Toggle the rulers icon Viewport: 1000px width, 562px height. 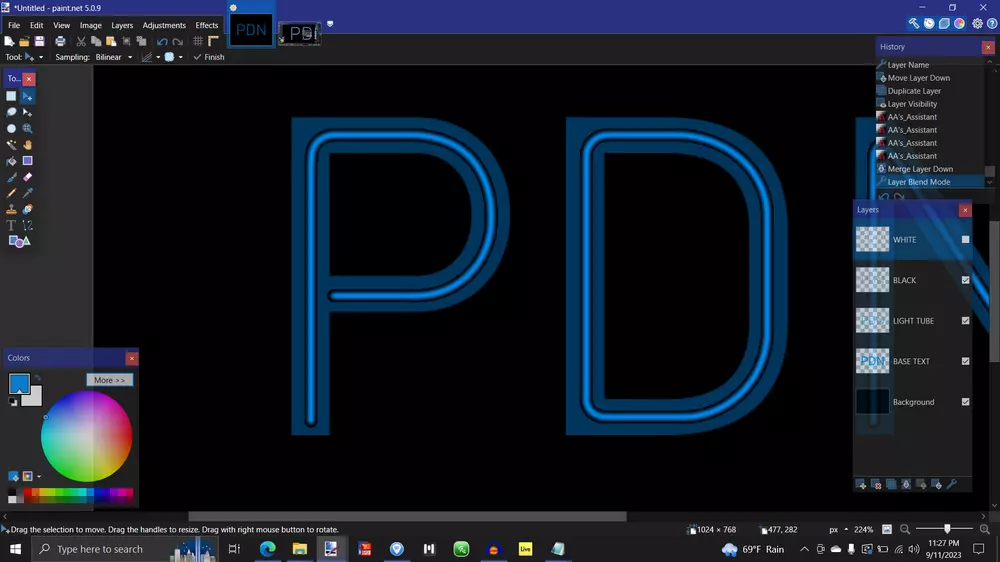pyautogui.click(x=214, y=41)
